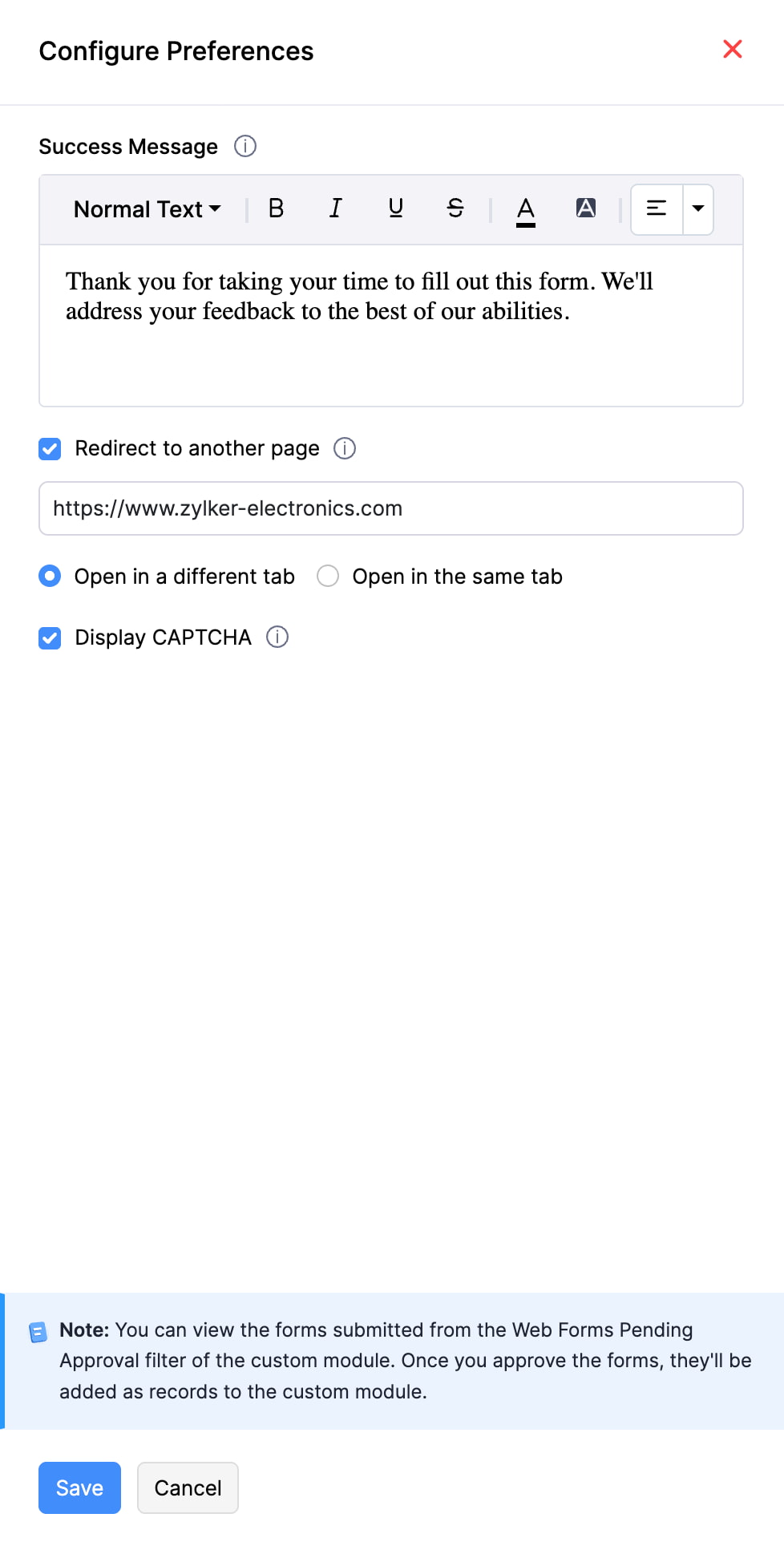Screen dimensions: 784x1546
Task: Apply italic styling to the message
Action: tap(336, 208)
